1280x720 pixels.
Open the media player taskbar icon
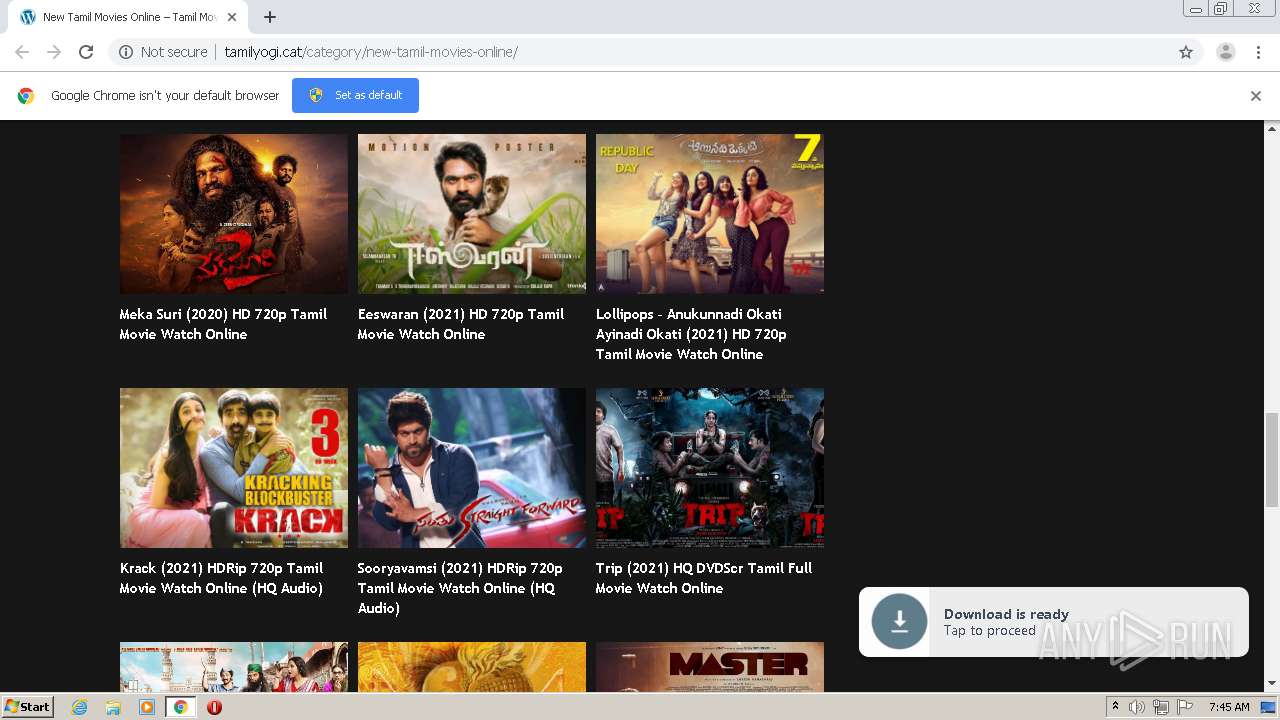pyautogui.click(x=147, y=707)
